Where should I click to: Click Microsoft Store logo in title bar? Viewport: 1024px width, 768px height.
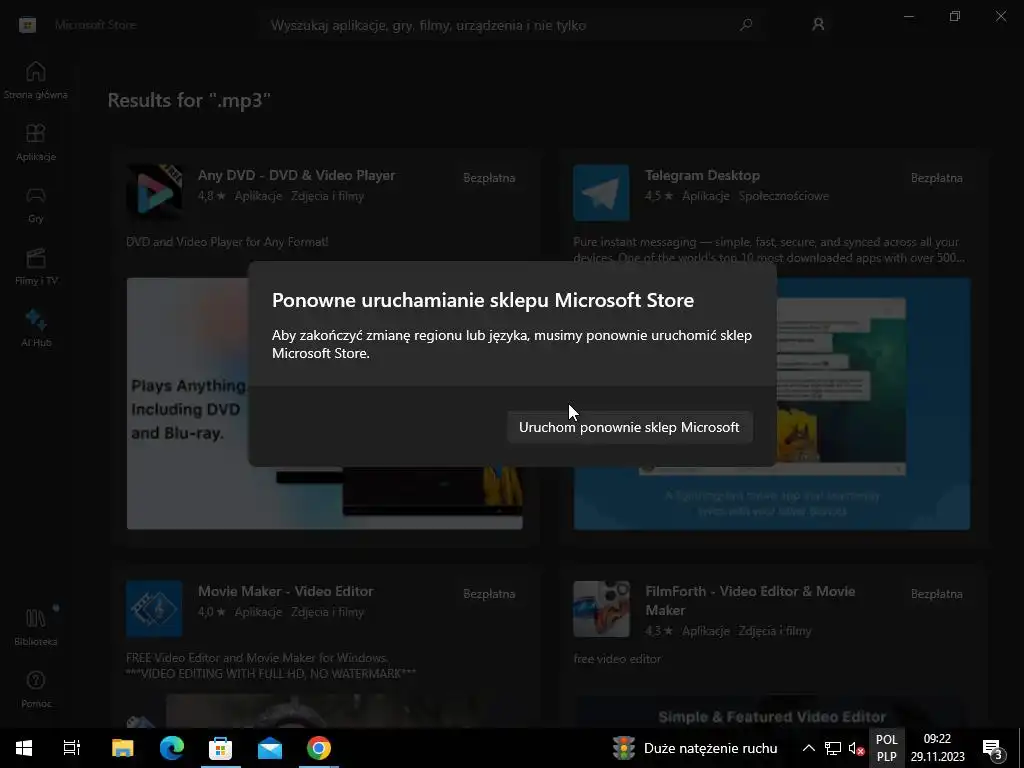(x=27, y=25)
